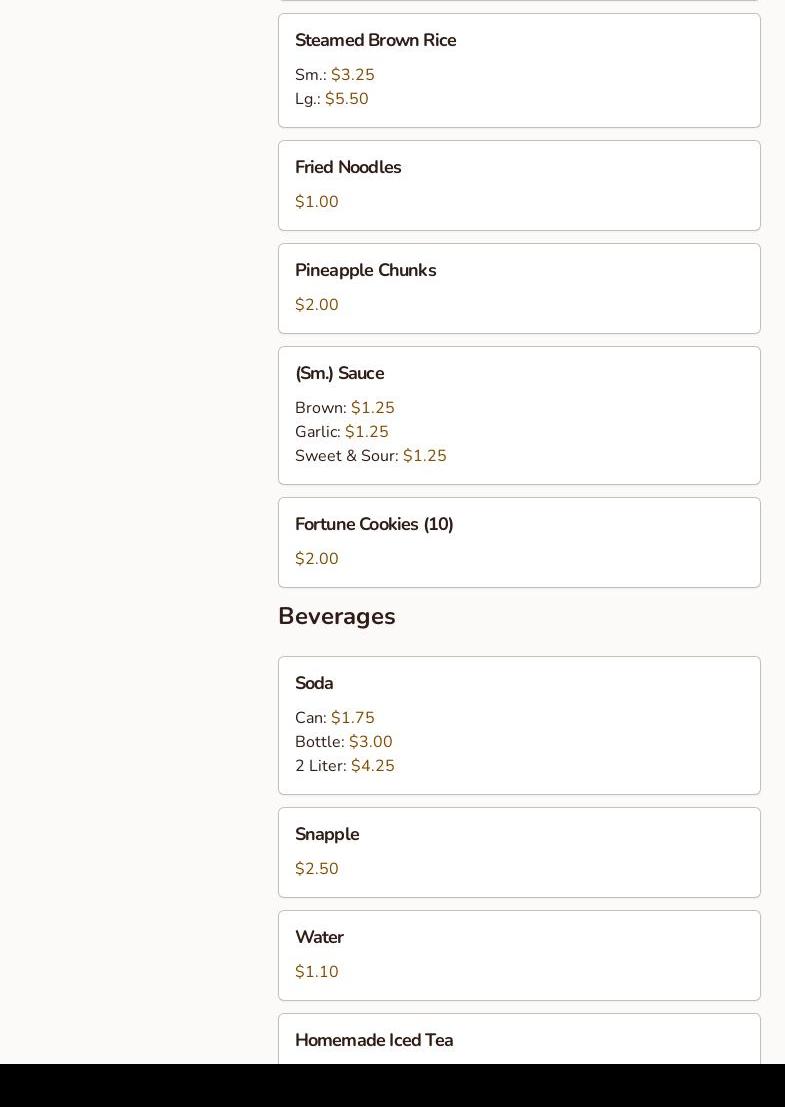
Task: Select the Fortune Cookies (10) item
Action: pos(374,525)
